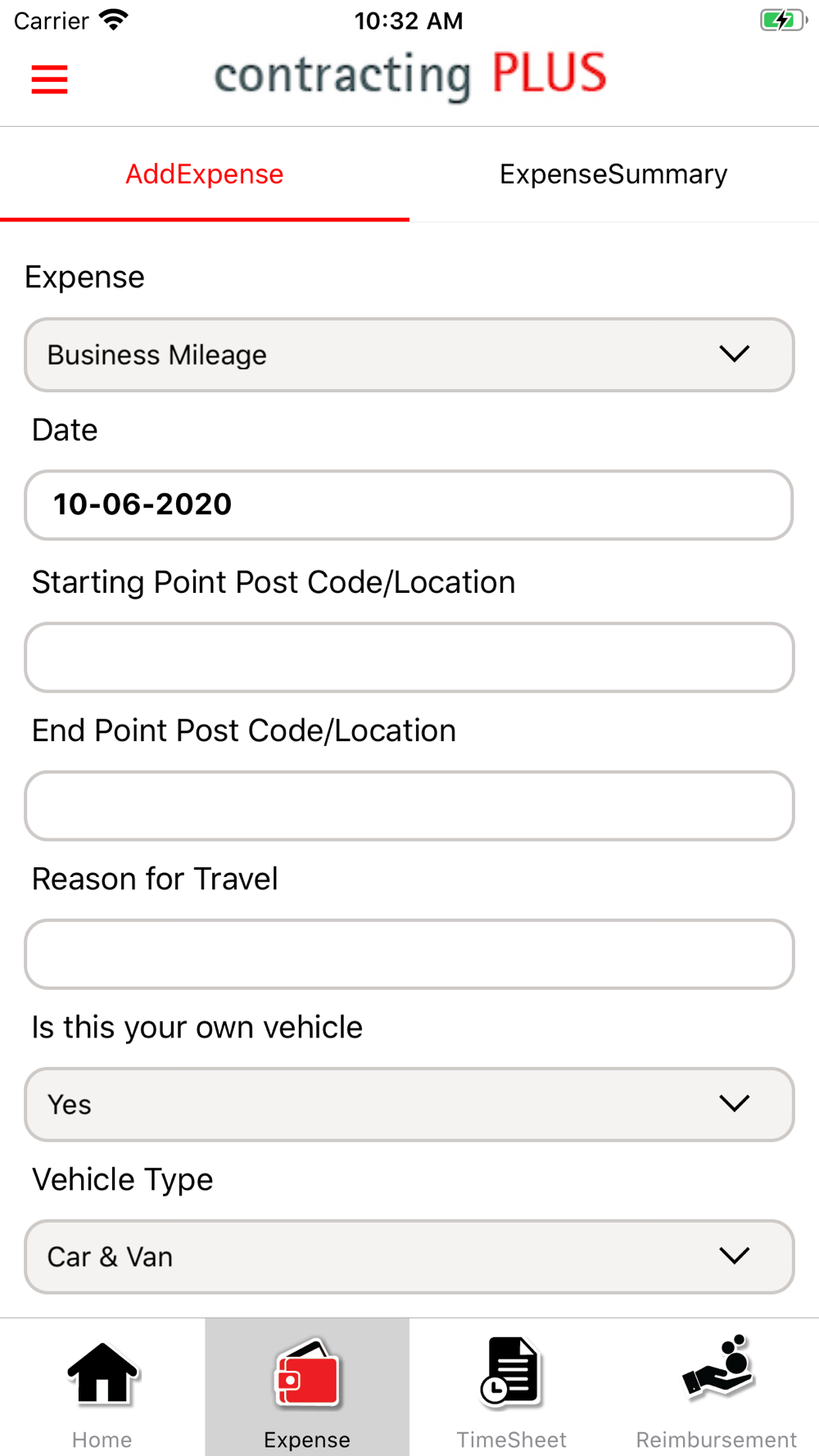
Task: Focus the Reason for Travel field
Action: (x=409, y=953)
